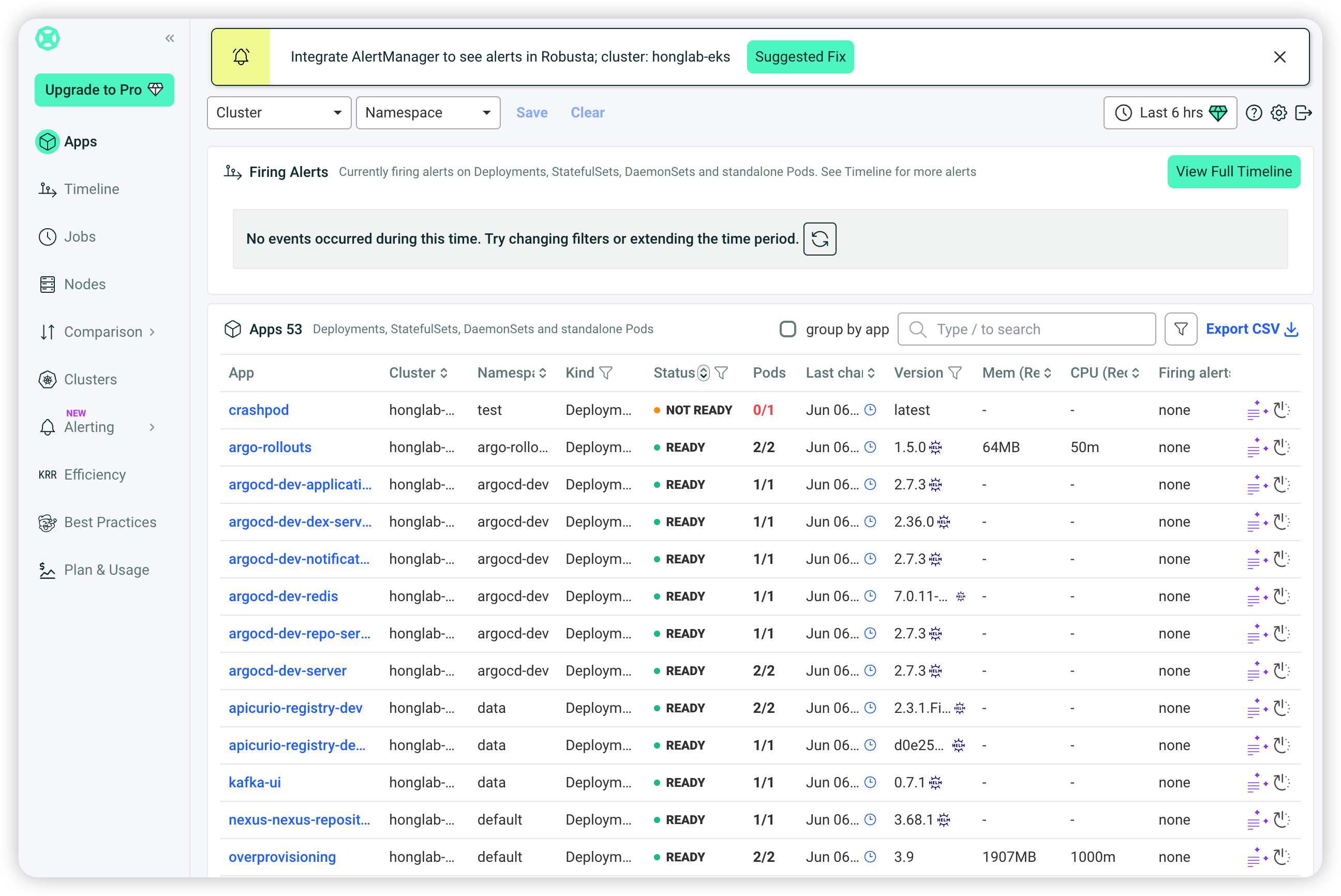
Task: Go to Timeline in sidebar
Action: pos(92,189)
